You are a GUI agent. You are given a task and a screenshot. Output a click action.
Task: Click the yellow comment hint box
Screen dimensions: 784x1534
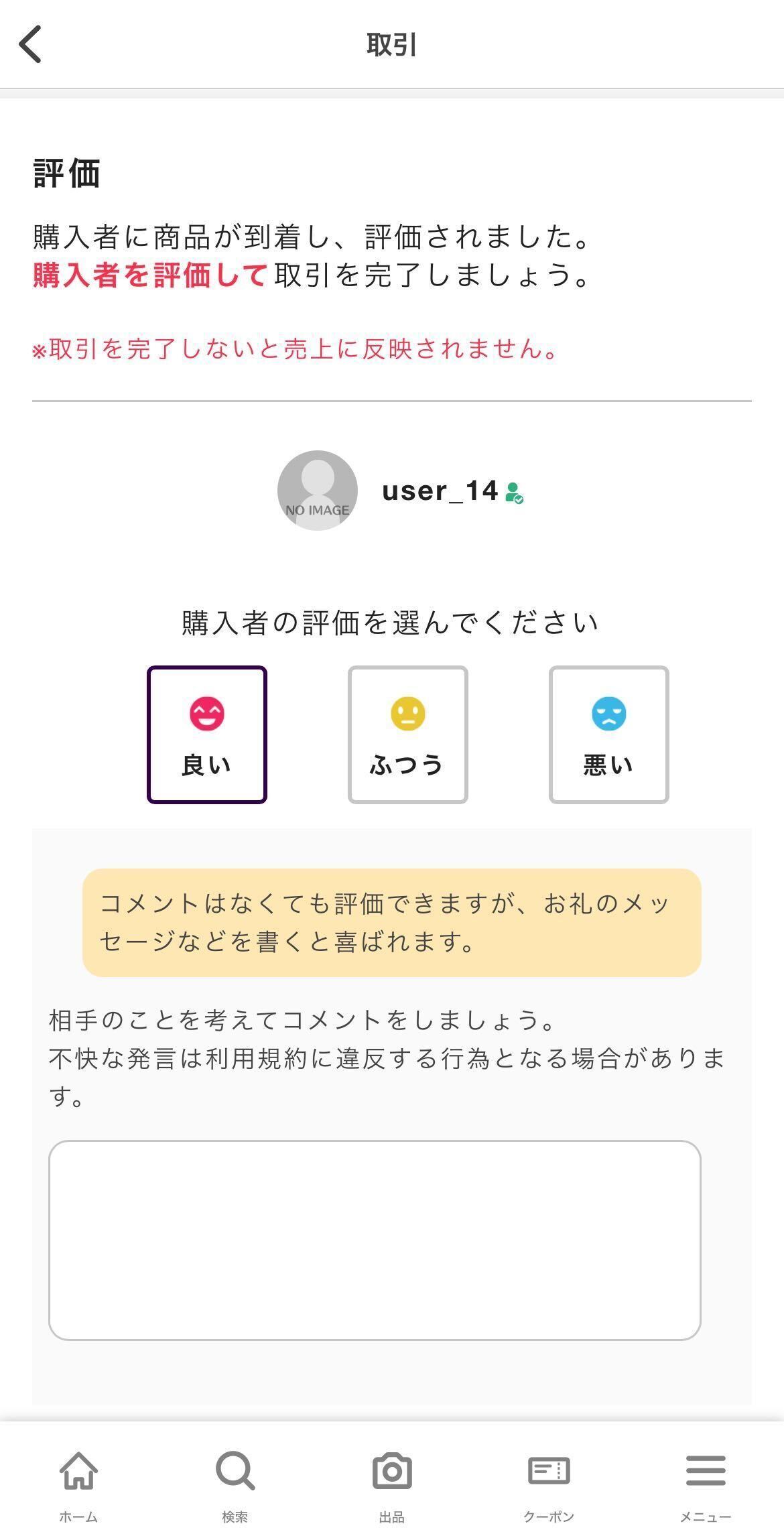tap(391, 922)
